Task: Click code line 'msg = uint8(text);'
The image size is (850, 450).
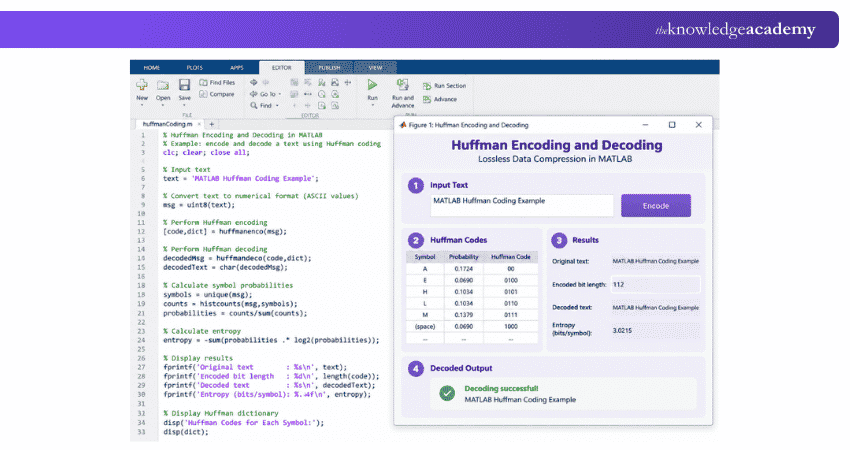Action: 199,205
